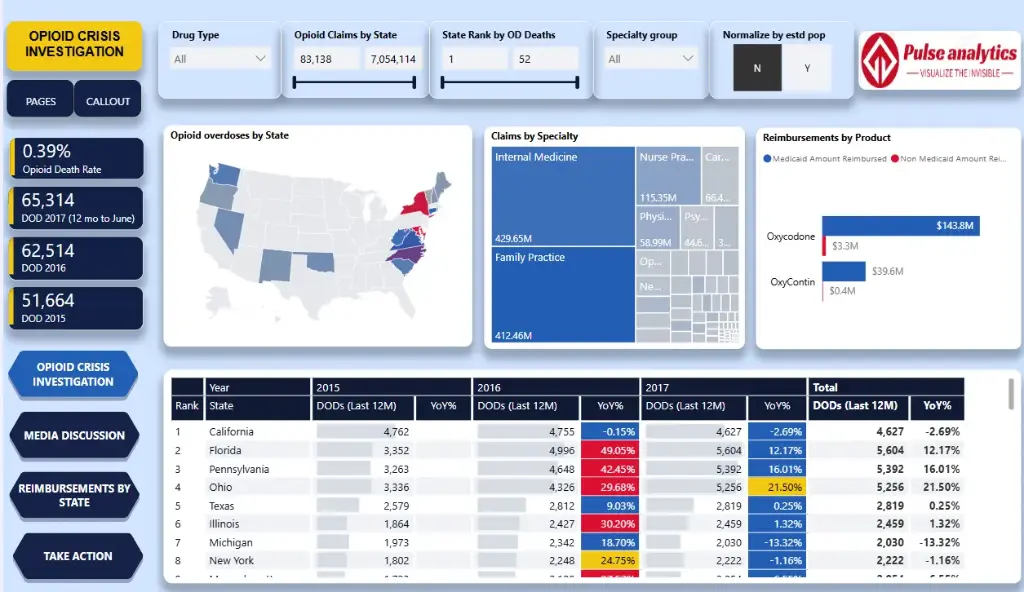Click the OxyContin Medicaid bar
The height and width of the screenshot is (592, 1024).
844,271
